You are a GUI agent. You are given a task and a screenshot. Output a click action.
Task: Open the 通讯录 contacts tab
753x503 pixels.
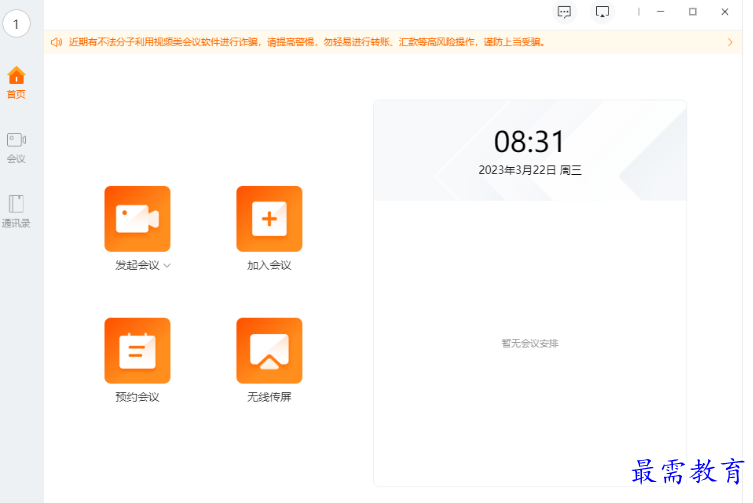coord(16,211)
